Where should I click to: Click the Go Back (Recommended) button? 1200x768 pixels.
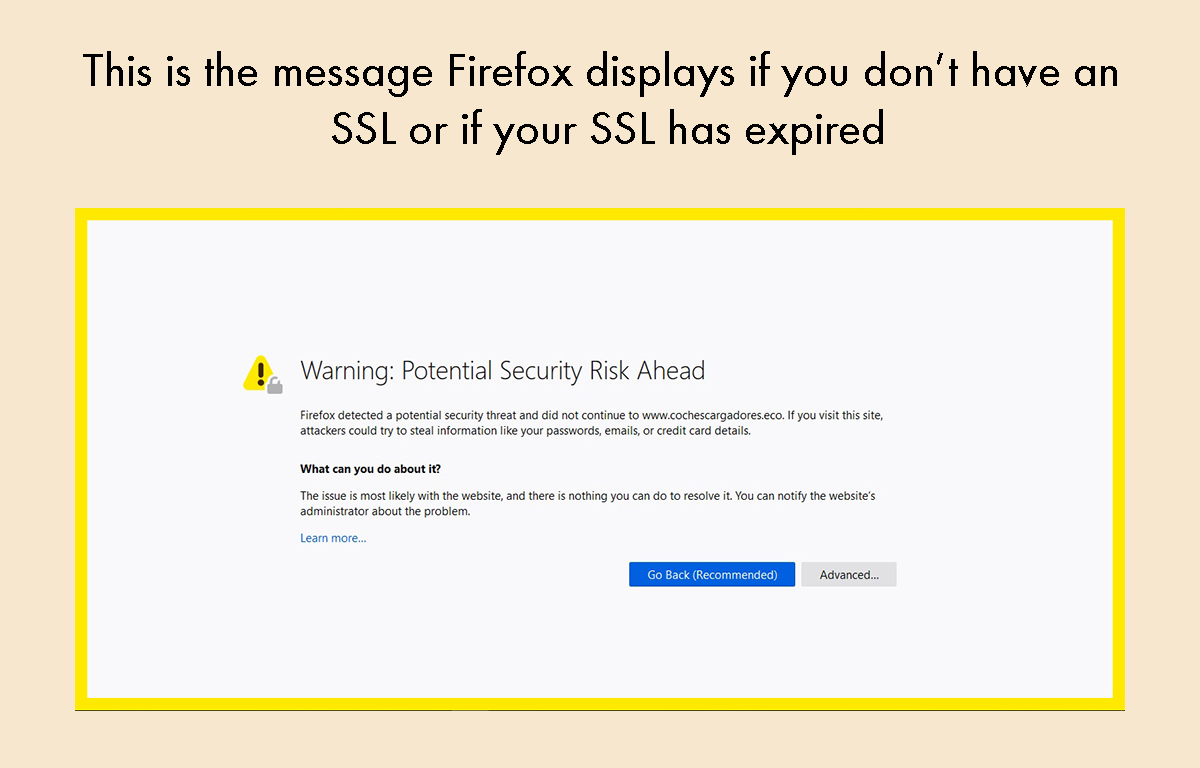(712, 574)
